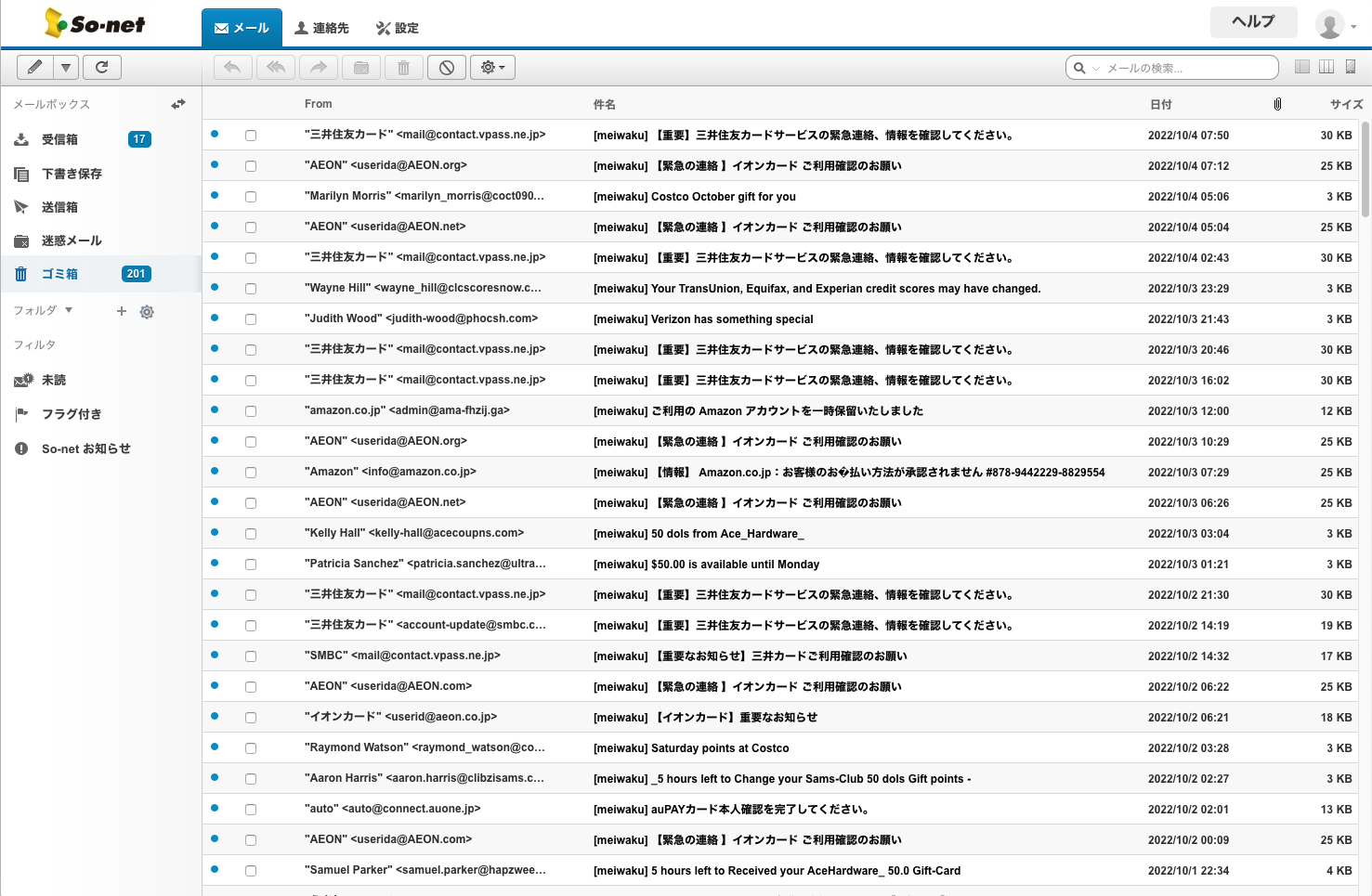Screen dimensions: 1372x896
Task: Click the search magnifier options dropdown
Action: pyautogui.click(x=1086, y=68)
